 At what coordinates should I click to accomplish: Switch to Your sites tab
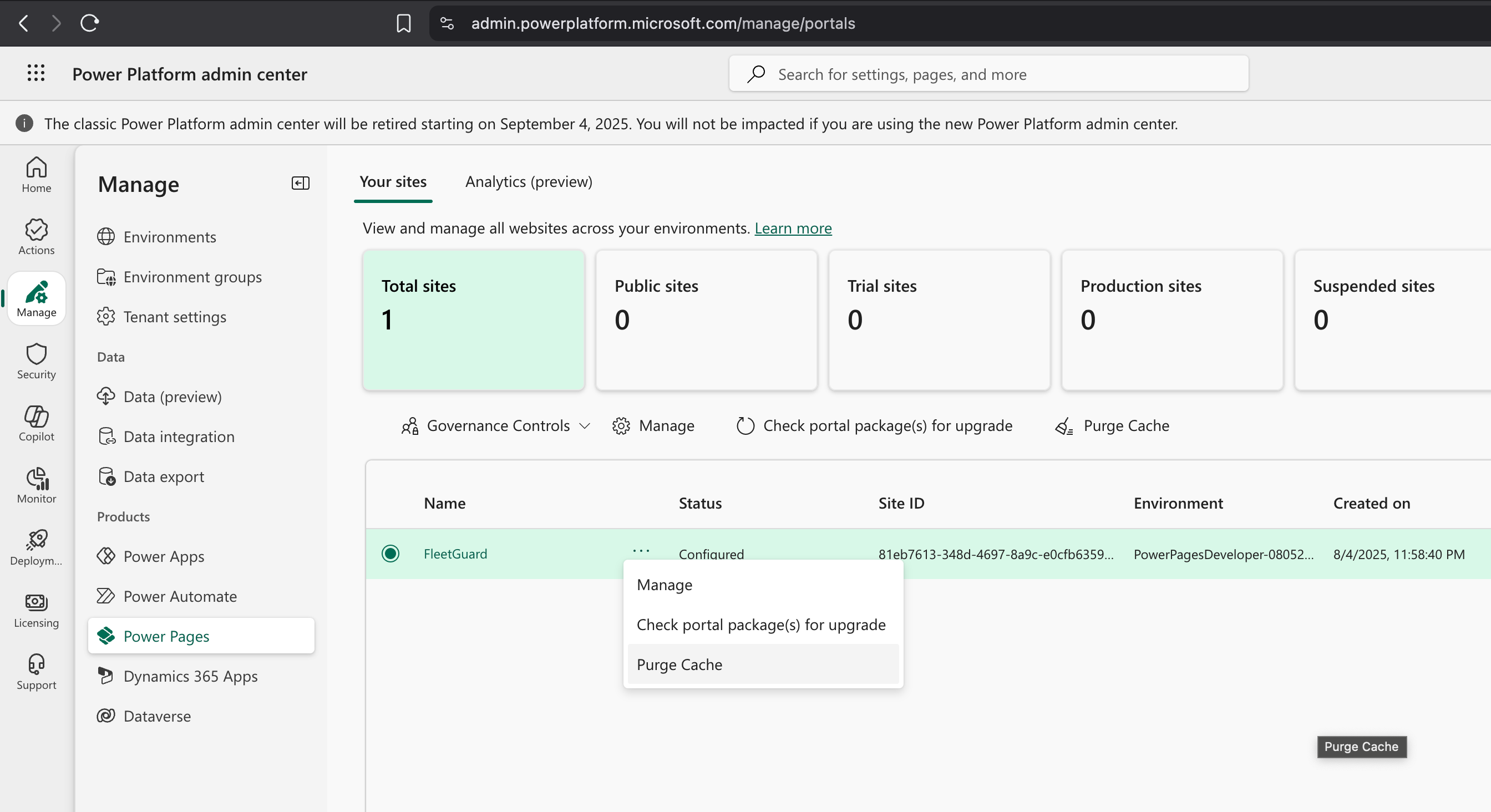pos(393,182)
